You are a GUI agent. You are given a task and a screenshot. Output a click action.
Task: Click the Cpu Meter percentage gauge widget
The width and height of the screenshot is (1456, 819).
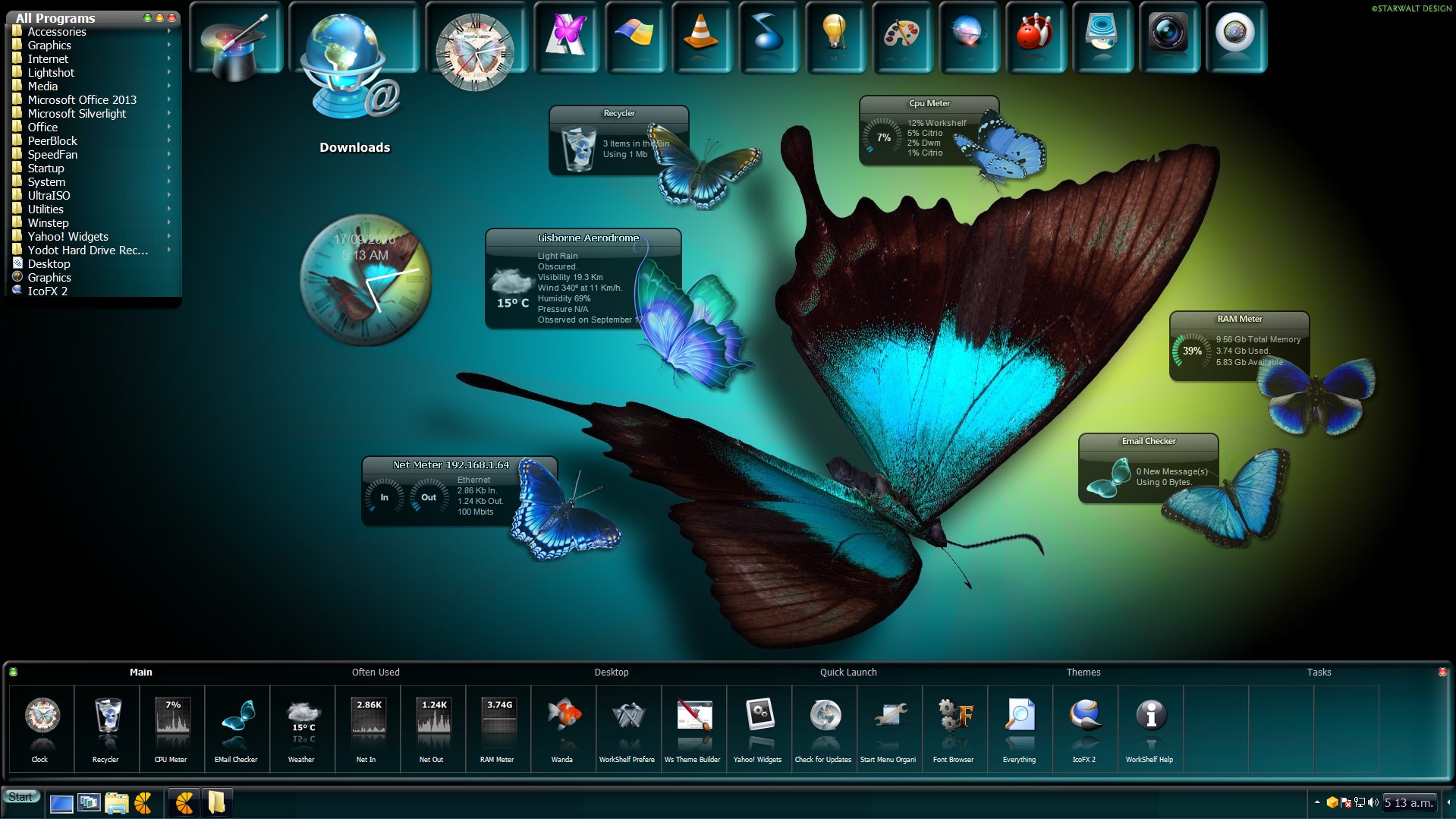882,137
